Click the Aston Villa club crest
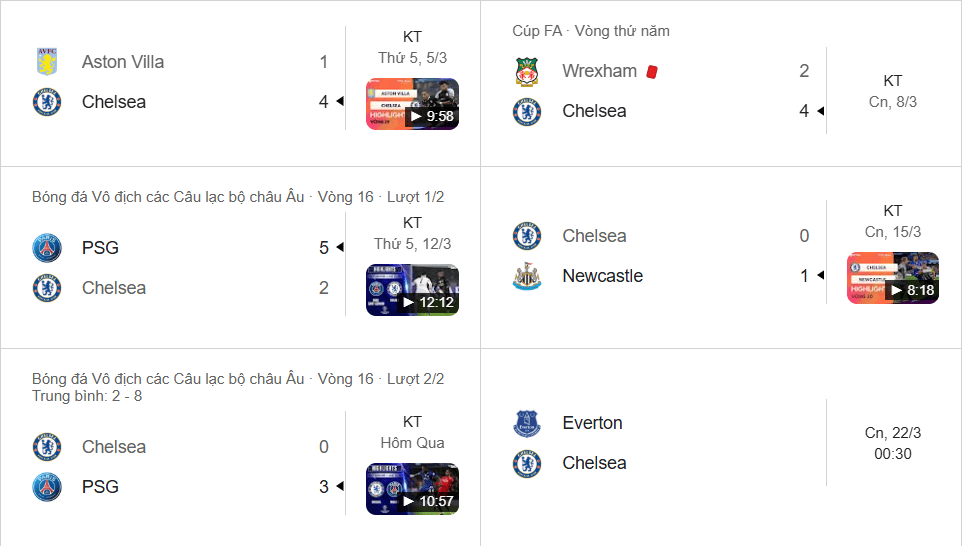 coord(47,62)
